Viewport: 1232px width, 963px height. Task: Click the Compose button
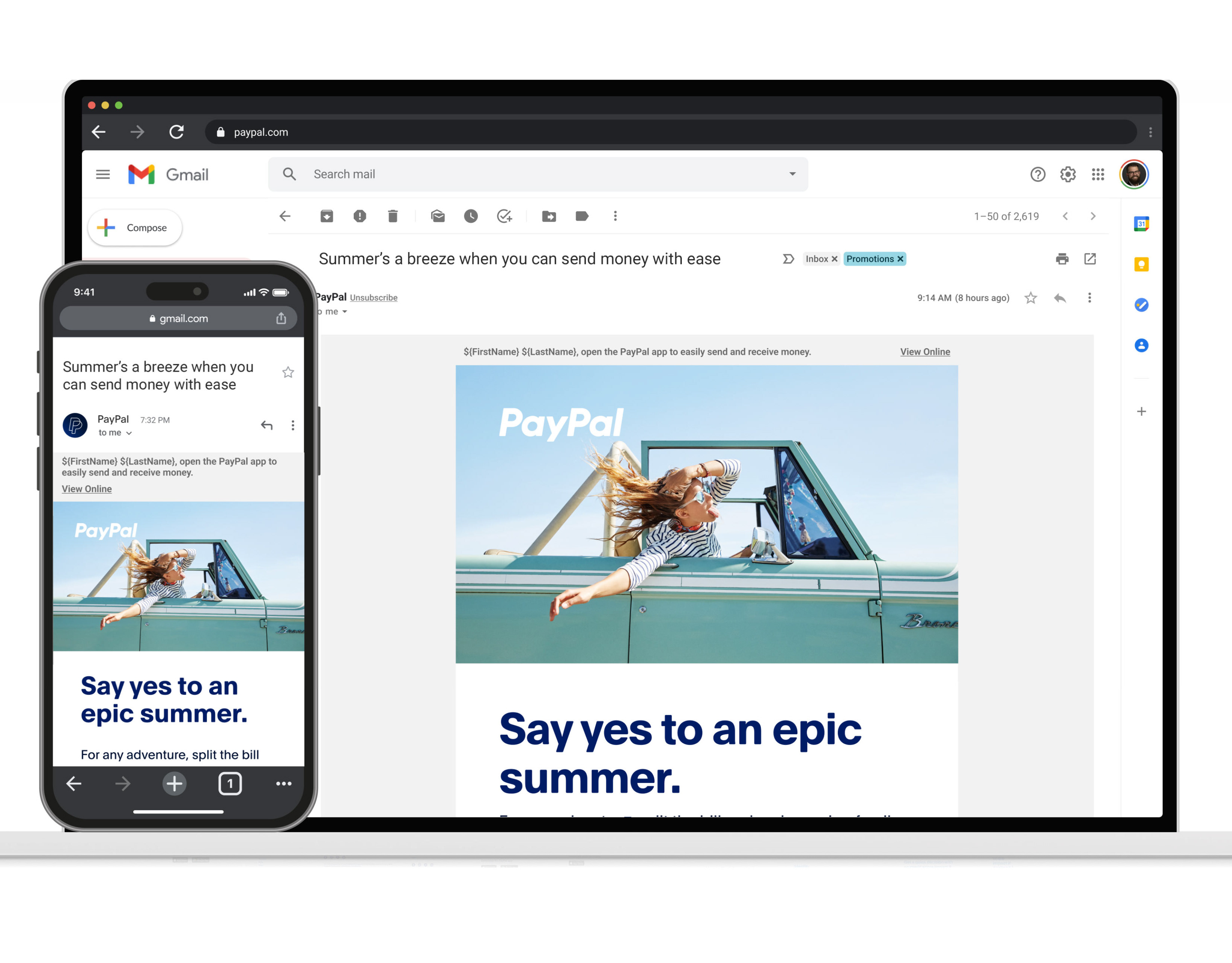135,228
